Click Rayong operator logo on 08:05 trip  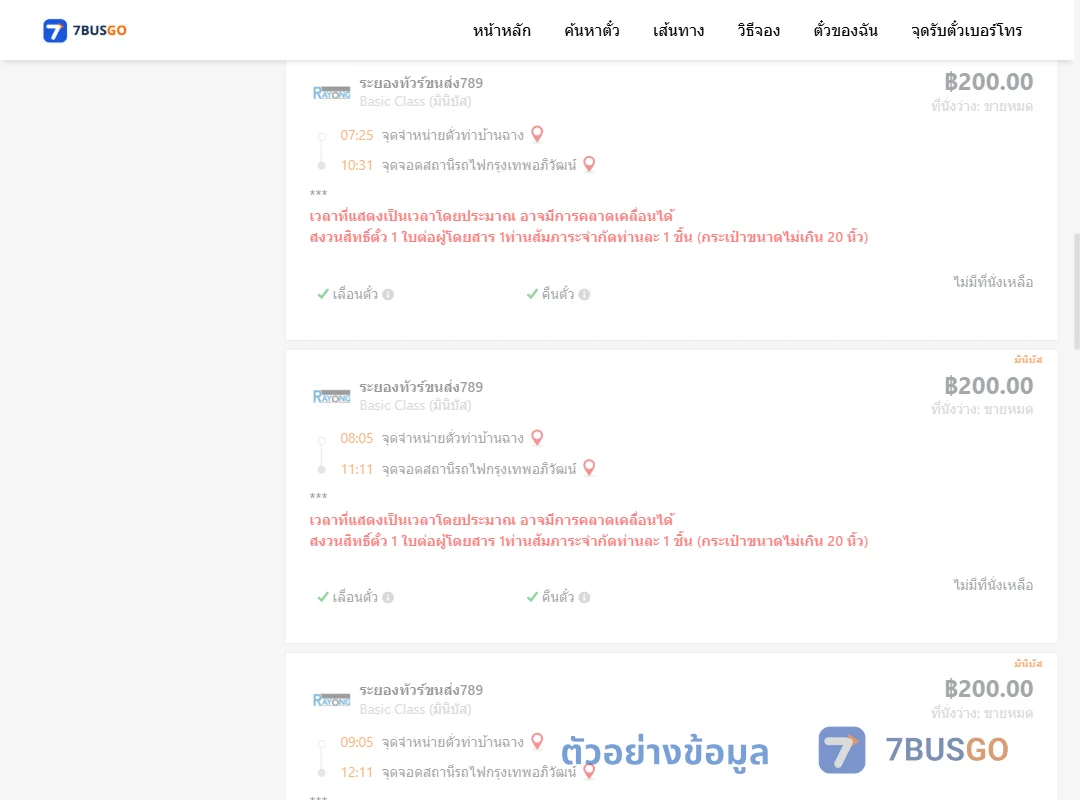point(331,396)
